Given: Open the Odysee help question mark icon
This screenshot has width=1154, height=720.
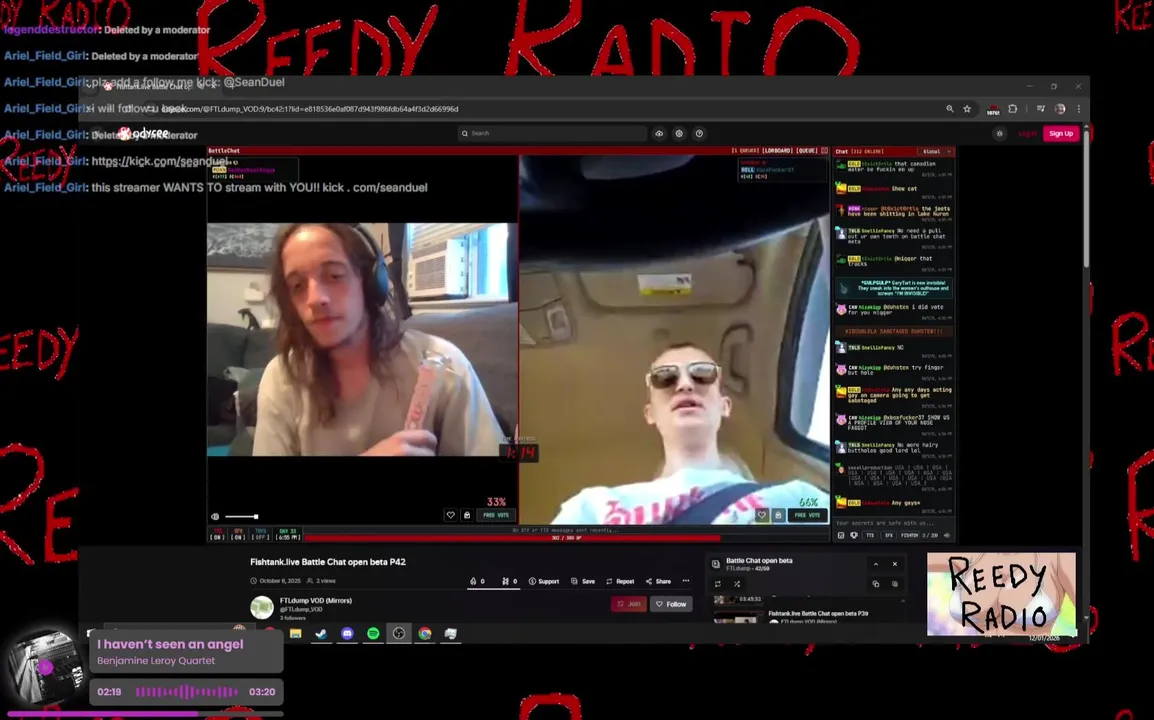Looking at the screenshot, I should coord(699,133).
